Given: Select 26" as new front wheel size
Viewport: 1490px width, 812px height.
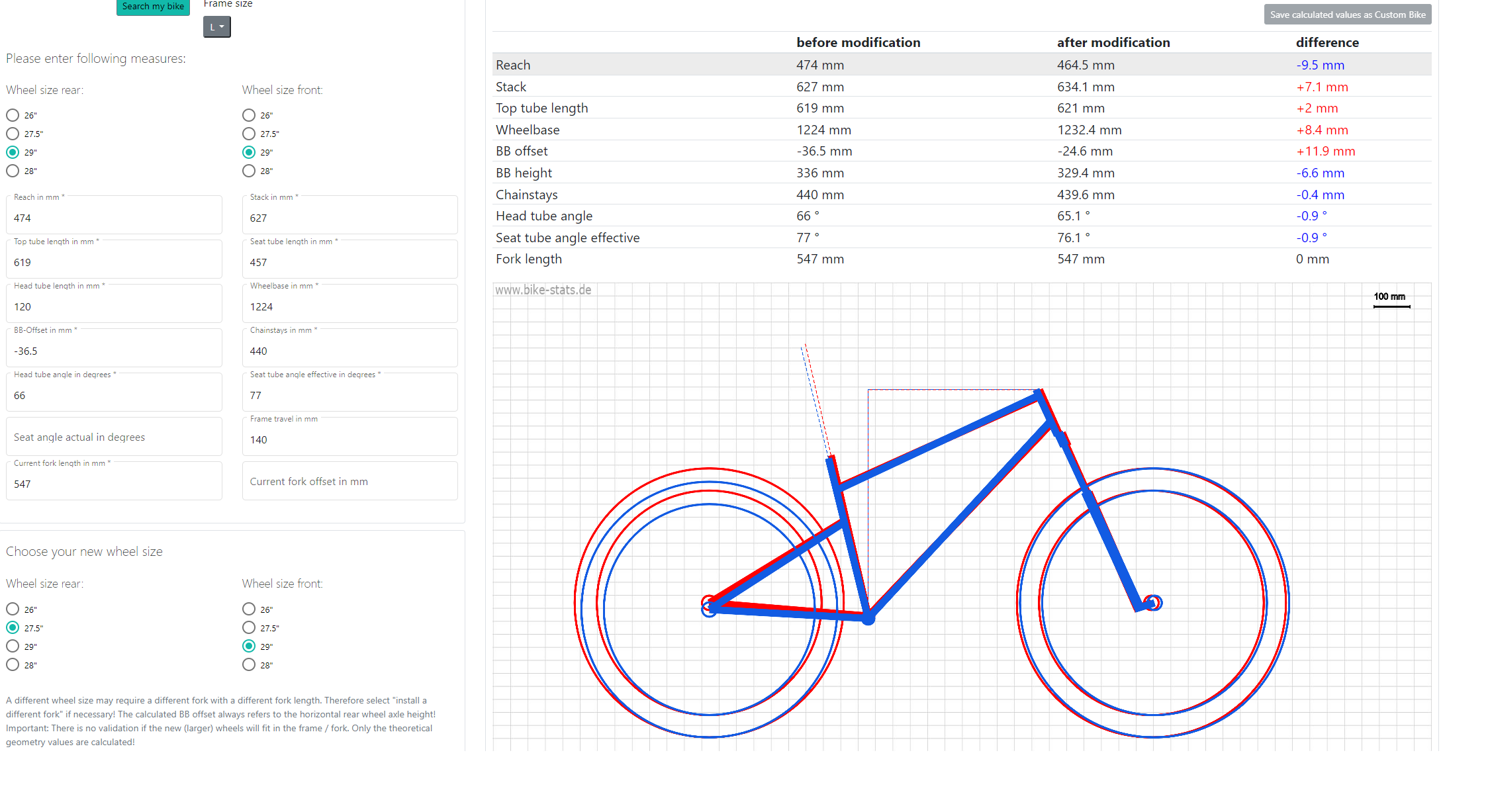Looking at the screenshot, I should pyautogui.click(x=249, y=609).
